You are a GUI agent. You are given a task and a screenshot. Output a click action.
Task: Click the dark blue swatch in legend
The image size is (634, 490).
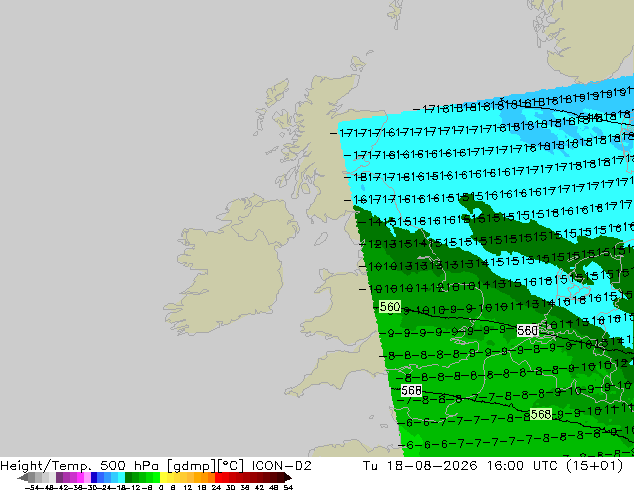pyautogui.click(x=94, y=478)
